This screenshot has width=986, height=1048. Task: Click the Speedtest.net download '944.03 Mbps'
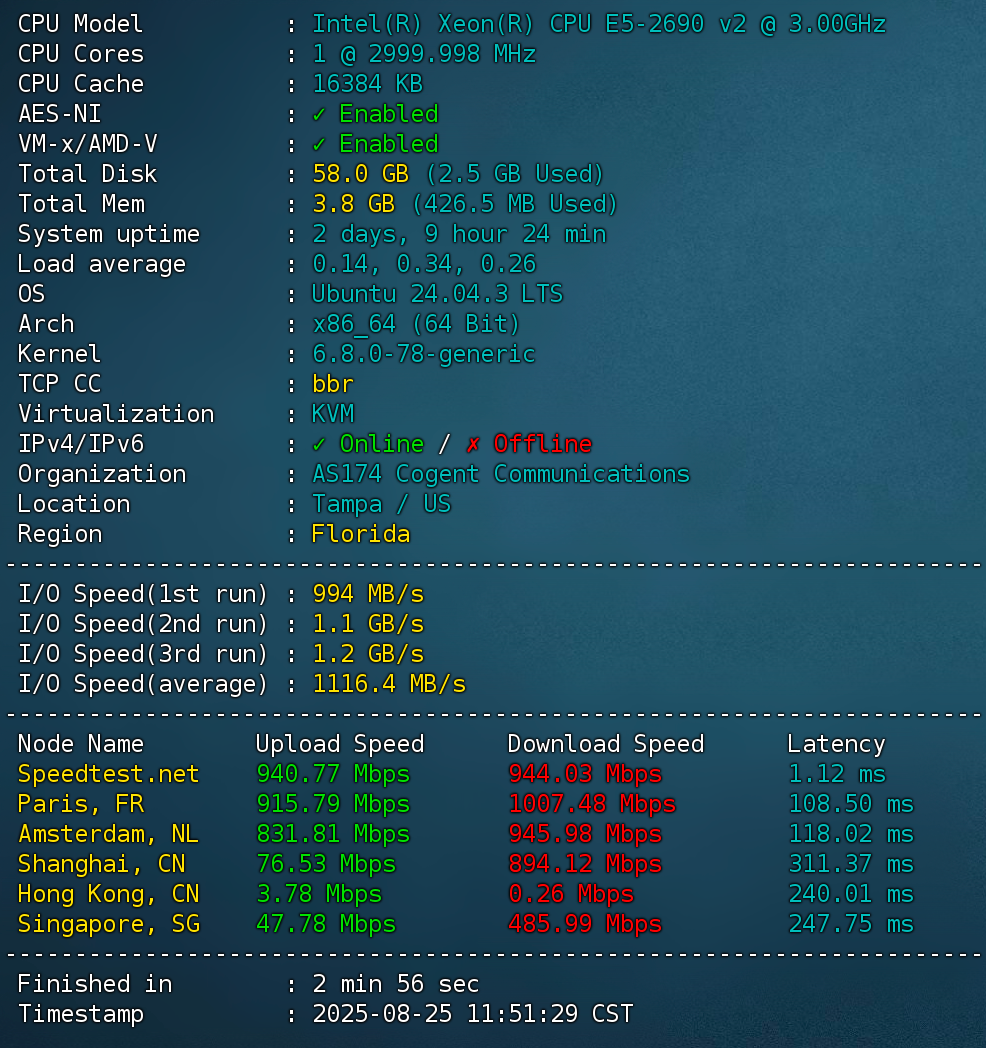pos(585,774)
